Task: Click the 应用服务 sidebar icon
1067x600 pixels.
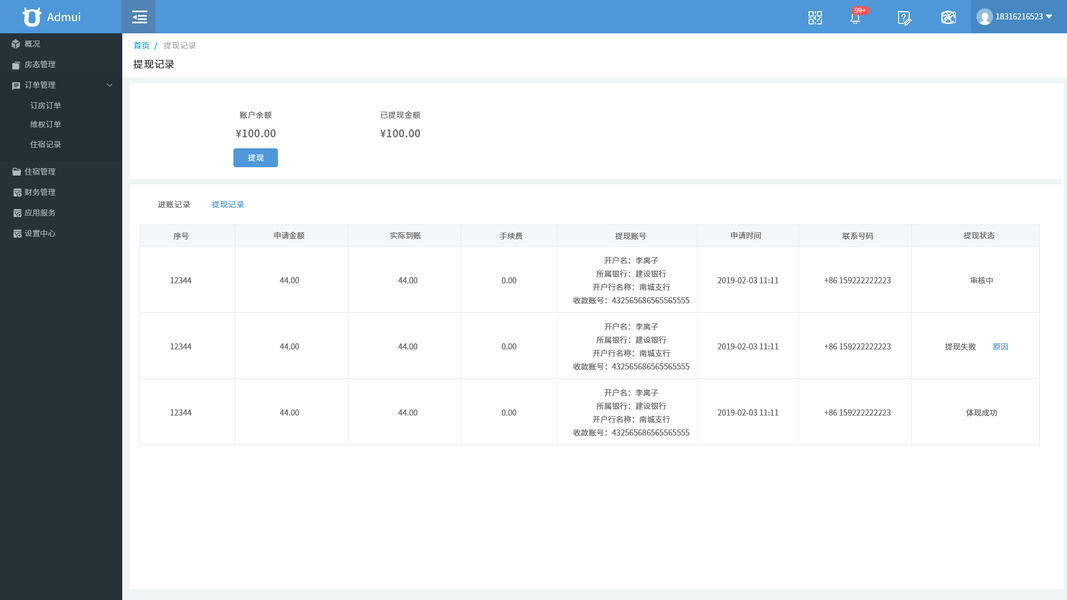Action: click(17, 213)
